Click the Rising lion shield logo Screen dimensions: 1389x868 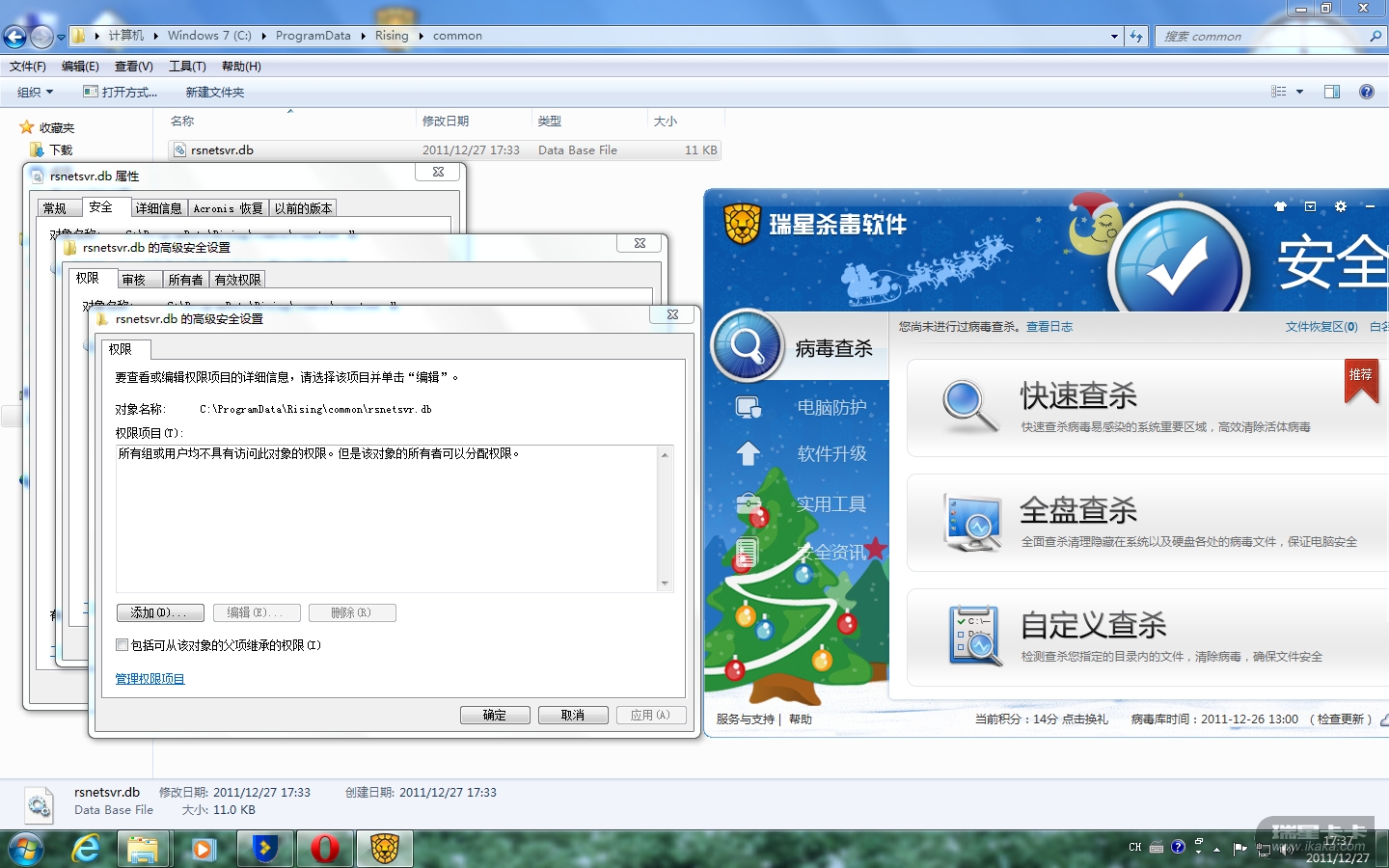(x=742, y=225)
